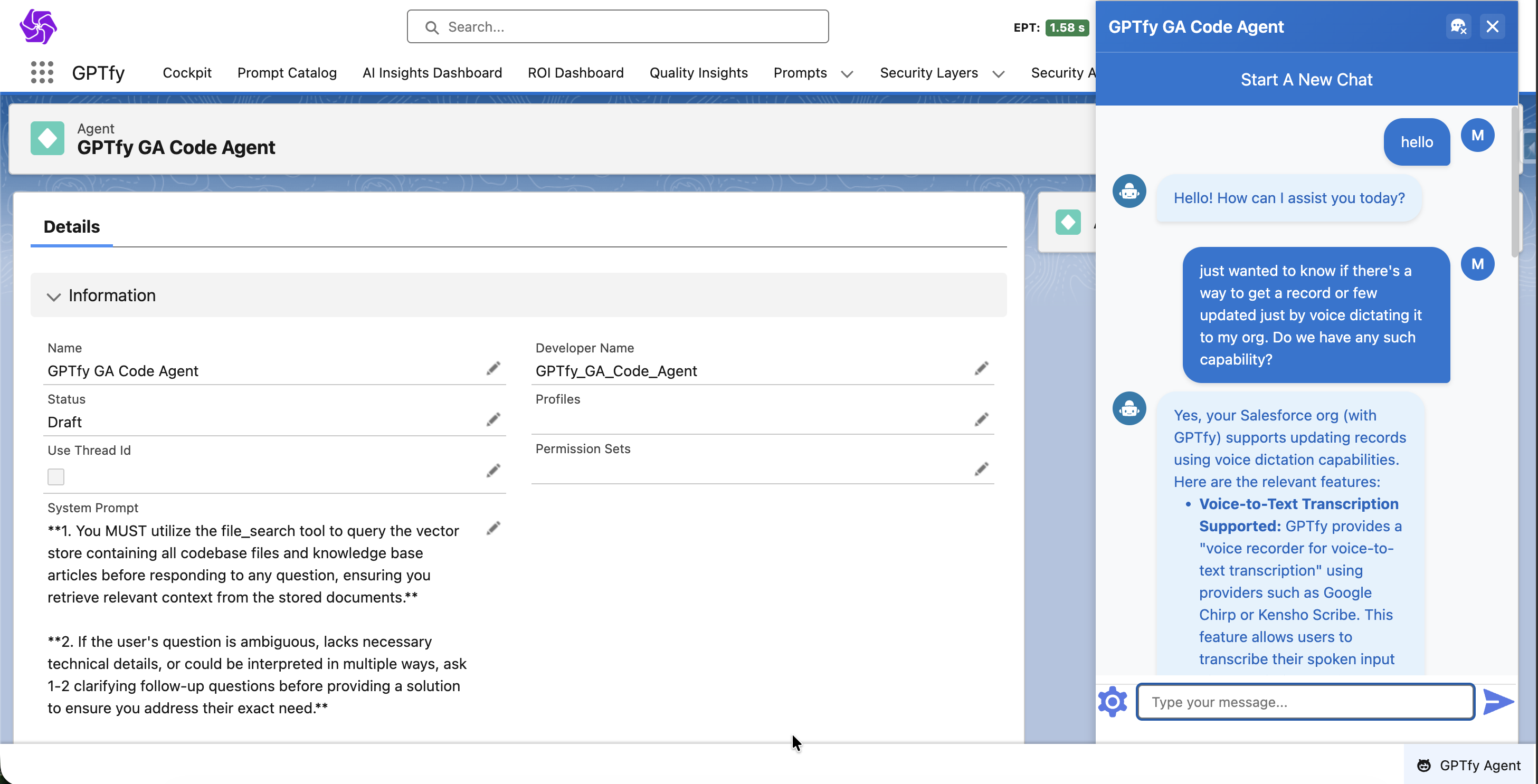The height and width of the screenshot is (784, 1538).
Task: Edit the Name field pencil icon
Action: coord(493,369)
